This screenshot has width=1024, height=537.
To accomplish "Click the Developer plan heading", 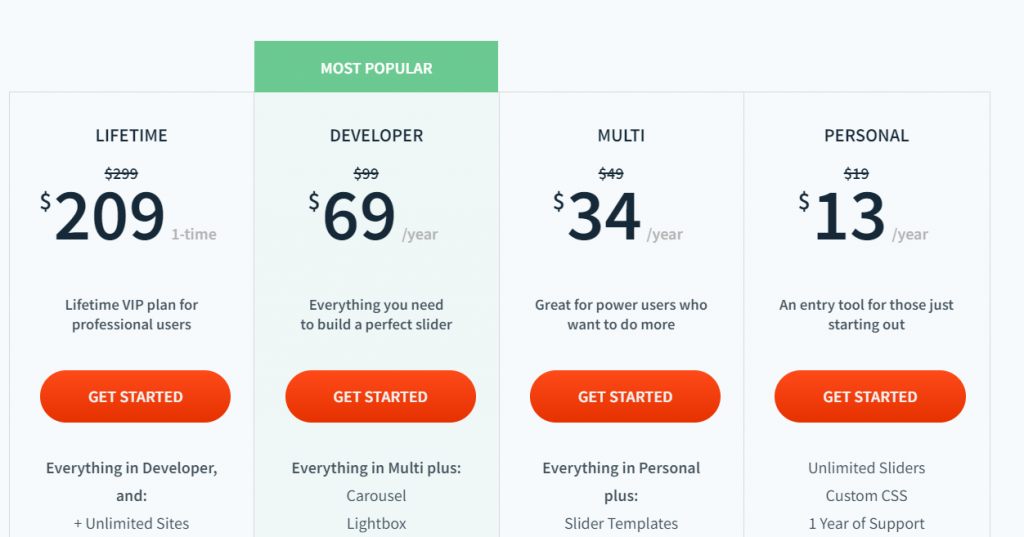I will 376,135.
